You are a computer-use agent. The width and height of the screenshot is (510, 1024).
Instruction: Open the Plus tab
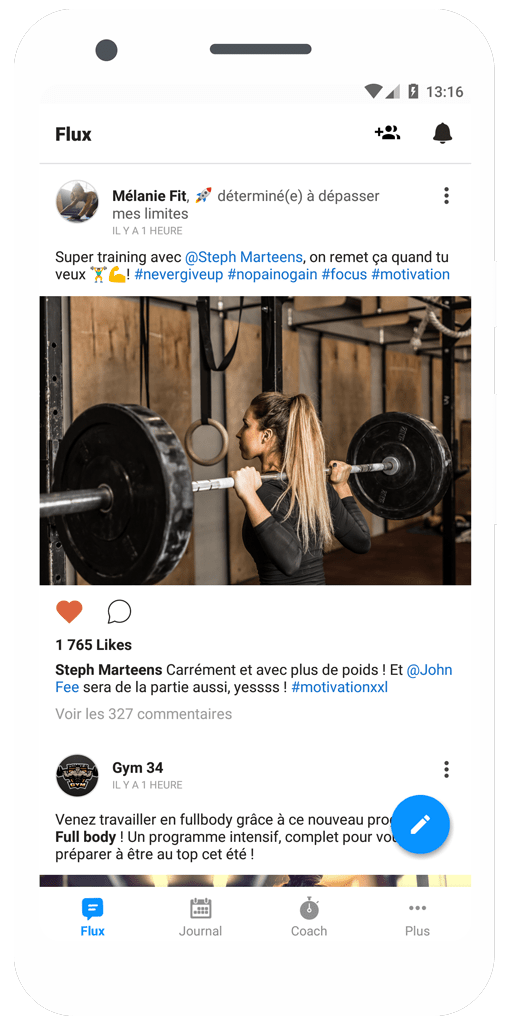pos(417,918)
